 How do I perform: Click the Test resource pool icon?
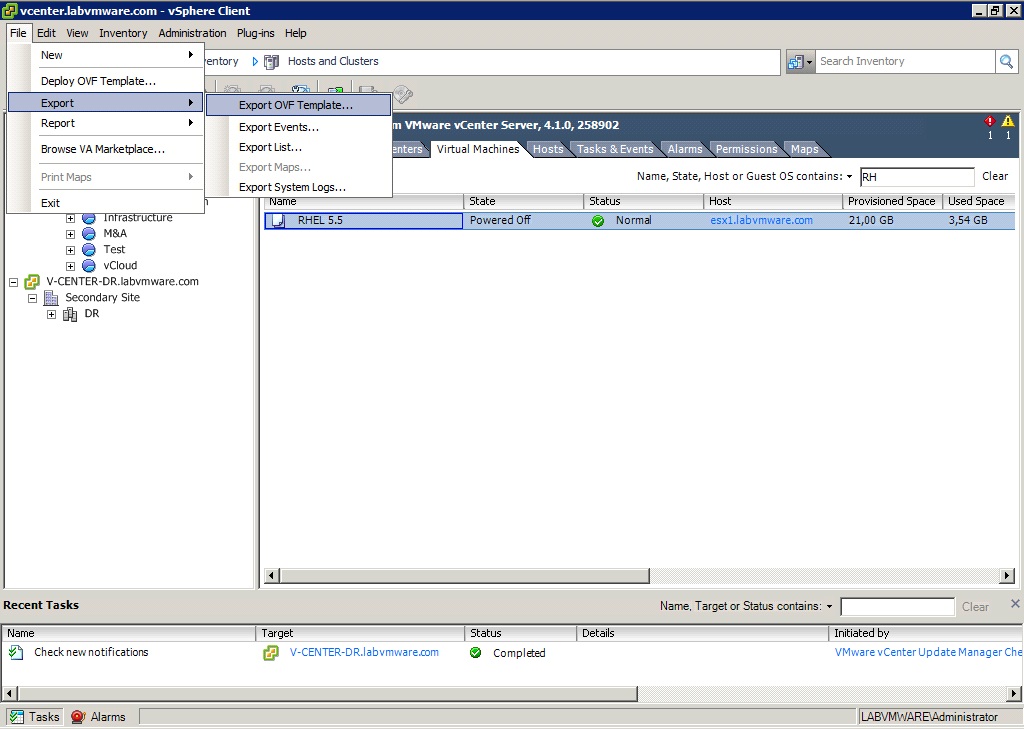(89, 250)
